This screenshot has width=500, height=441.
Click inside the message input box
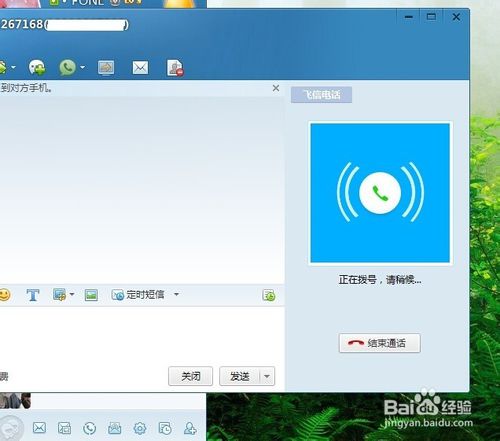click(x=142, y=335)
